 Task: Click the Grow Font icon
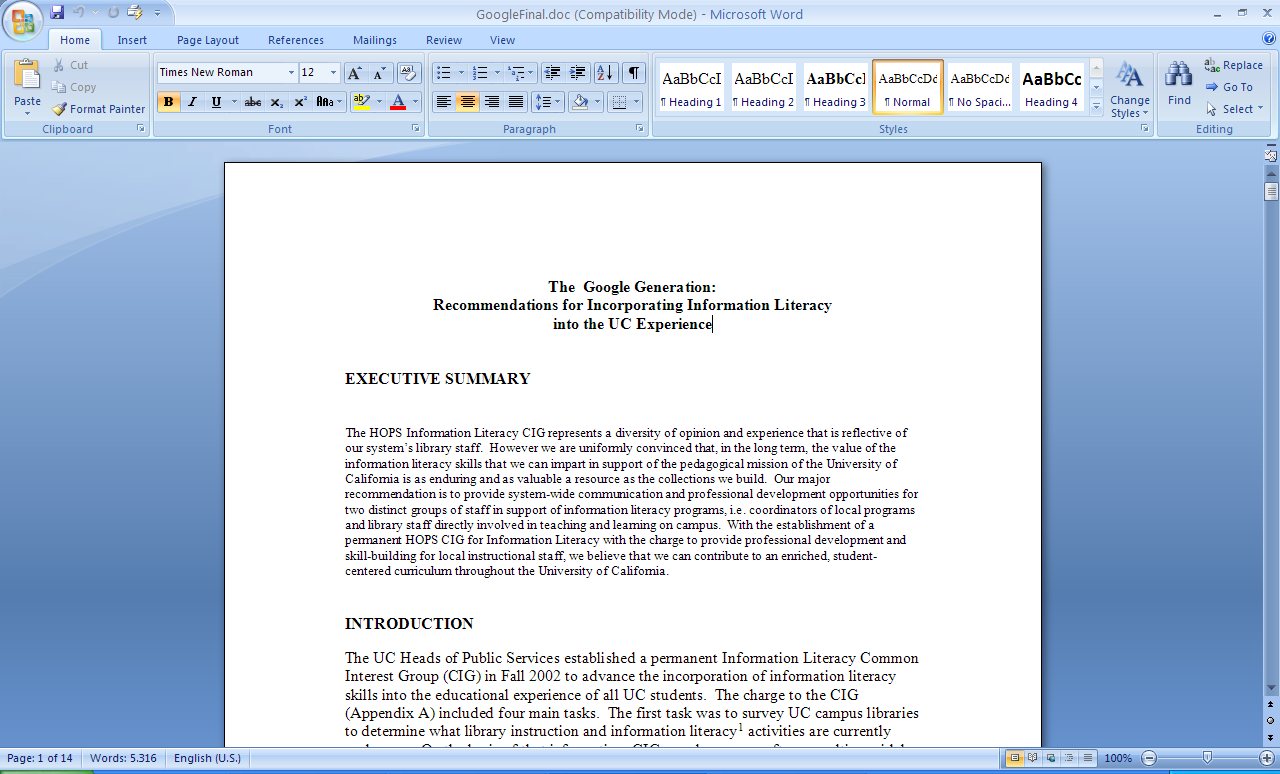coord(355,73)
